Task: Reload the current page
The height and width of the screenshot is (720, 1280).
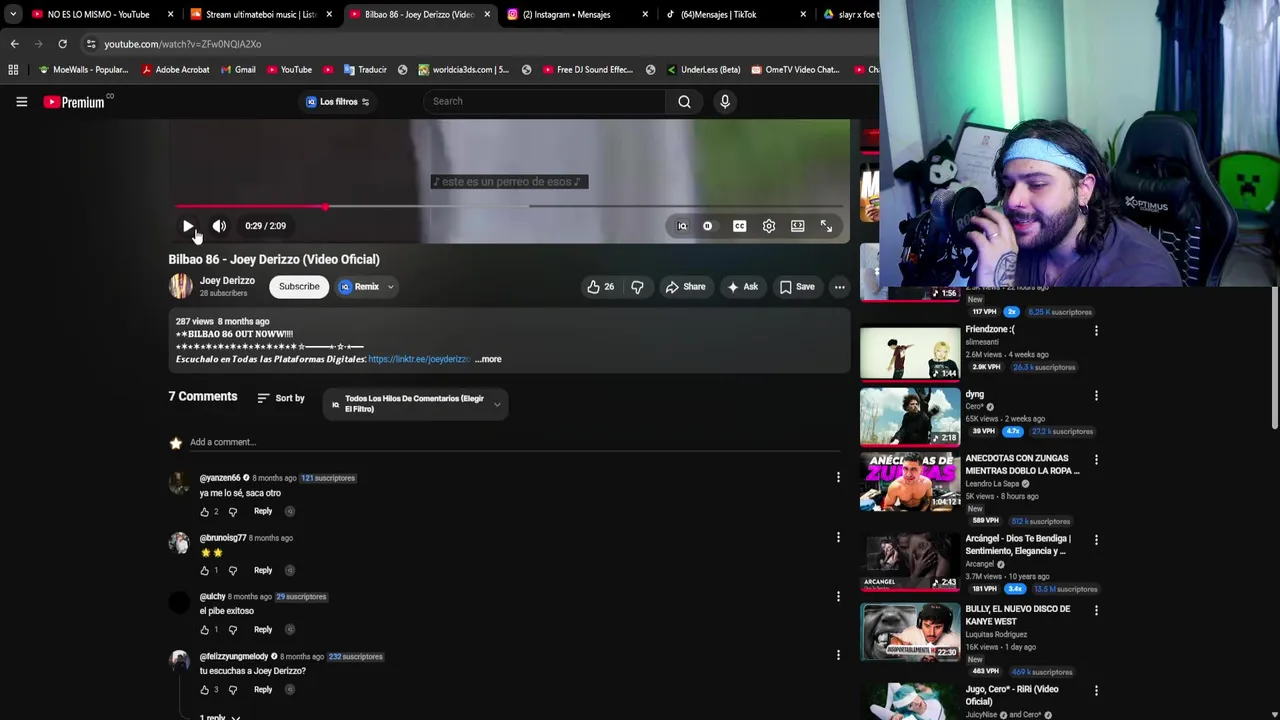Action: [x=62, y=44]
